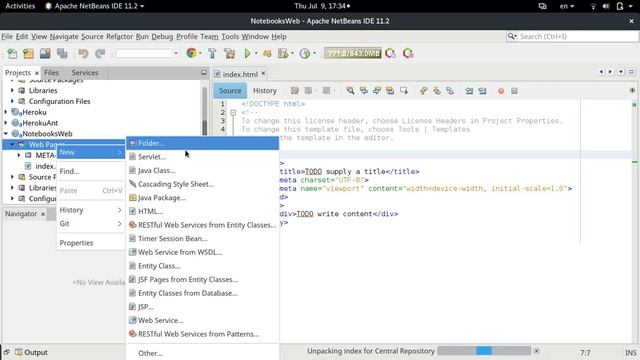The image size is (640, 360).
Task: Select Folder... in New submenu
Action: pos(202,143)
